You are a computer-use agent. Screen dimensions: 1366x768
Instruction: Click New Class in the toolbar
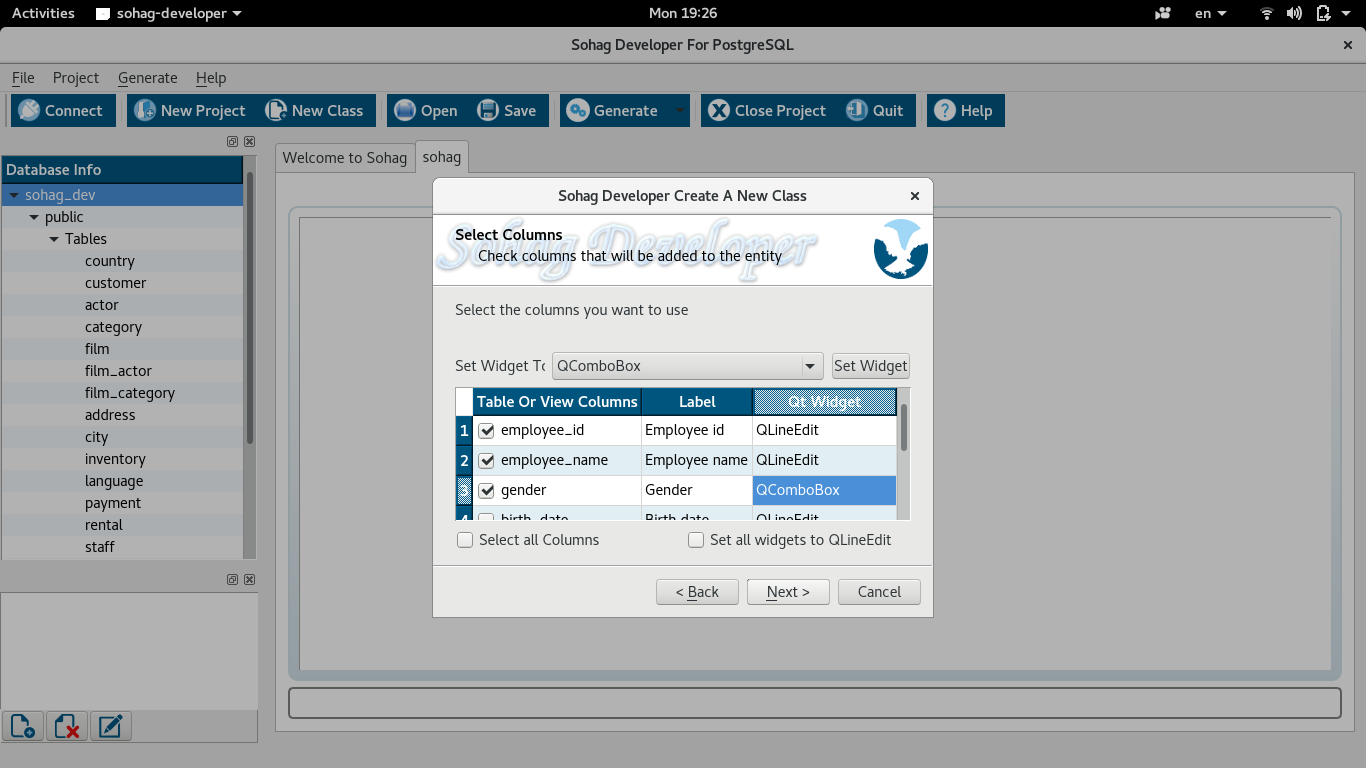[315, 111]
